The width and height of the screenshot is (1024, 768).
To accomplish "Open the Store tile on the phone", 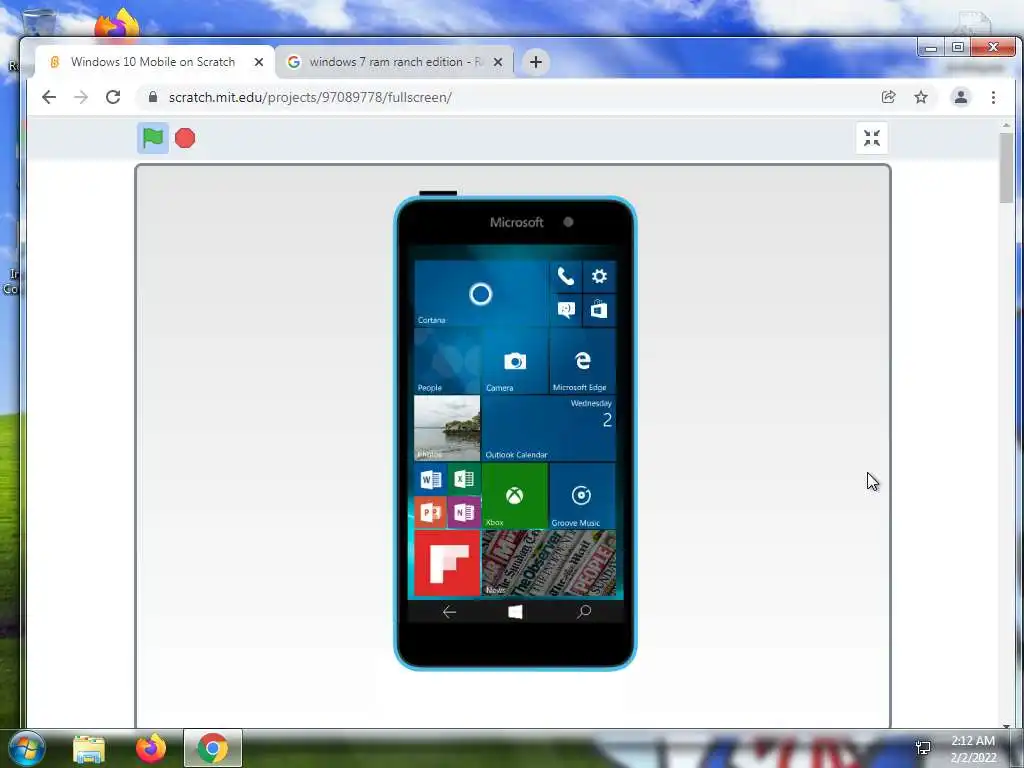I will (x=599, y=310).
